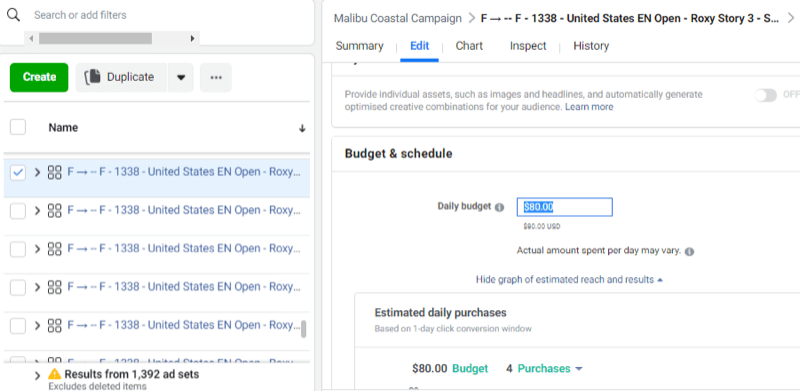
Task: Click the info icon beside Daily budget
Action: tap(499, 207)
